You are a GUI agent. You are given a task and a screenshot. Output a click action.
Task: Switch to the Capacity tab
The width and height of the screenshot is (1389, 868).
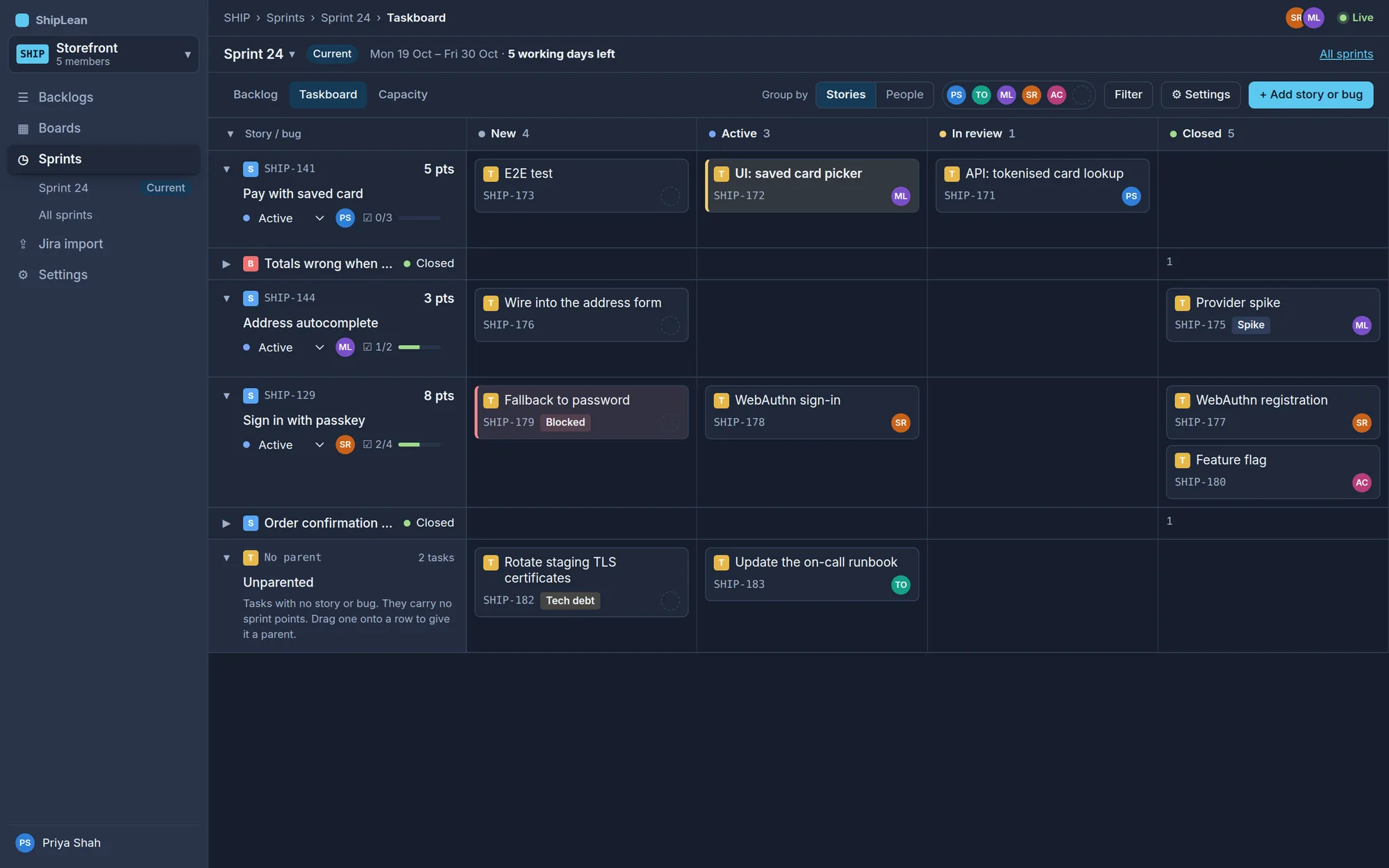click(x=403, y=94)
